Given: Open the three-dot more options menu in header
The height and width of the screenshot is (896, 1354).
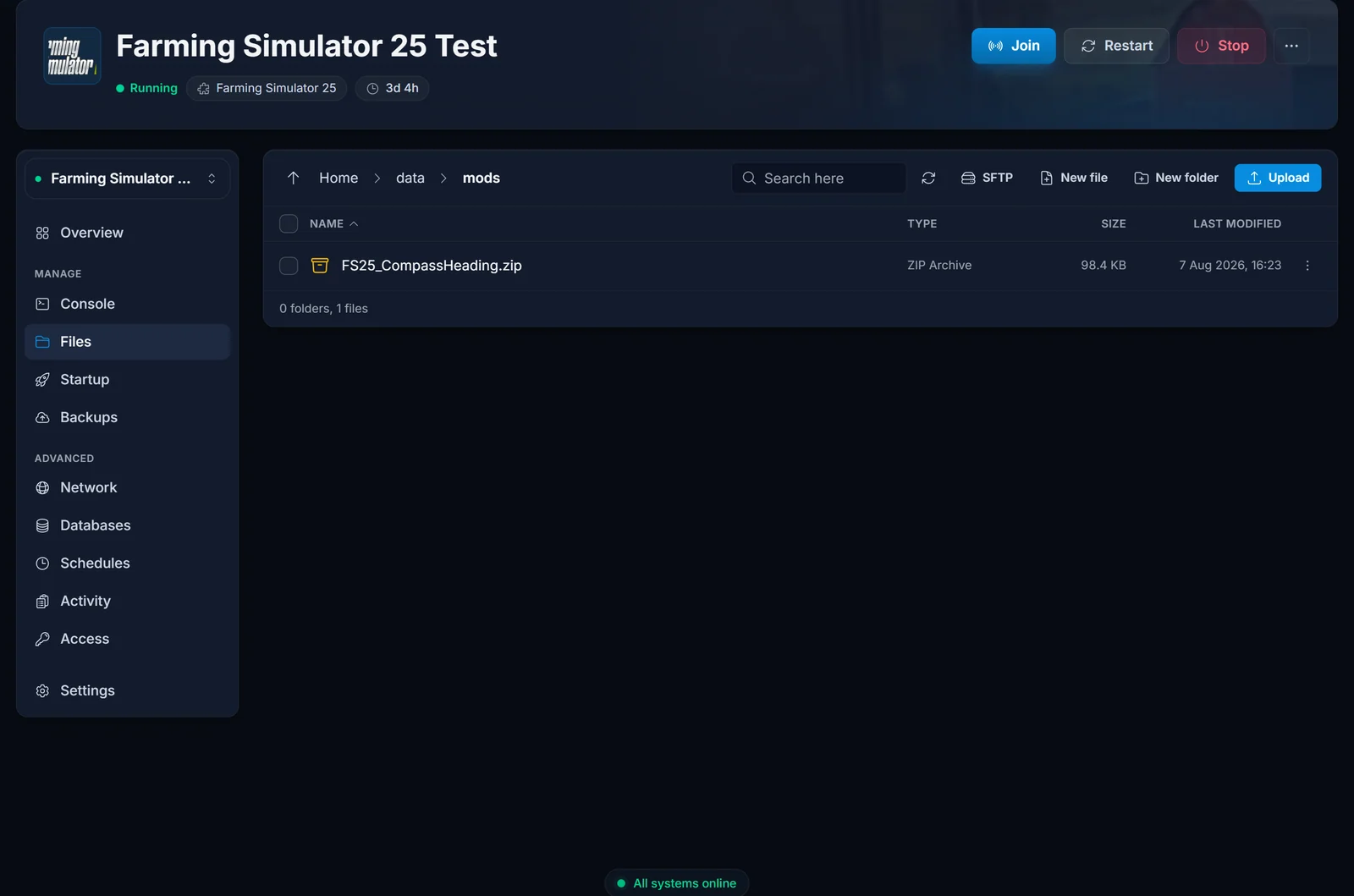Looking at the screenshot, I should (x=1291, y=46).
